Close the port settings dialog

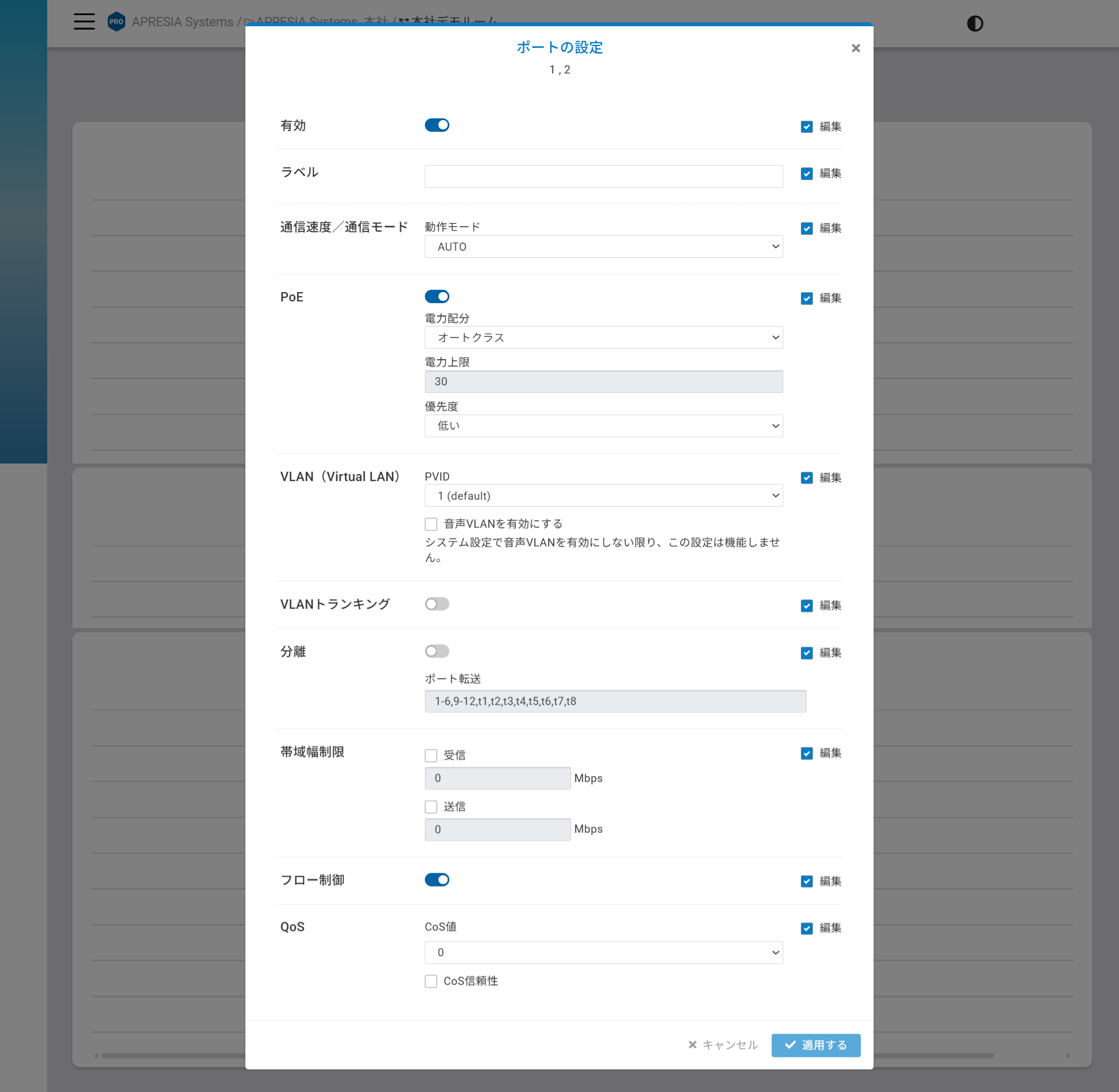(855, 48)
